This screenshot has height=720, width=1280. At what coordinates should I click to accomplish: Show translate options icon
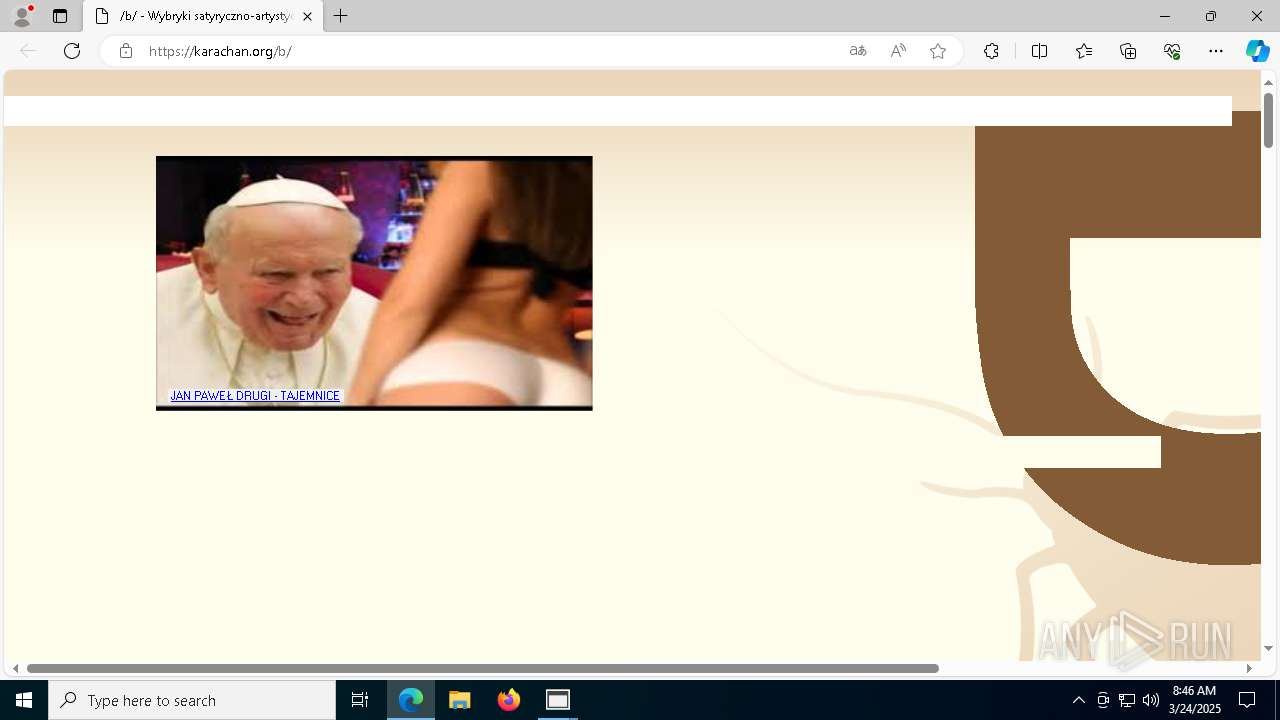858,51
